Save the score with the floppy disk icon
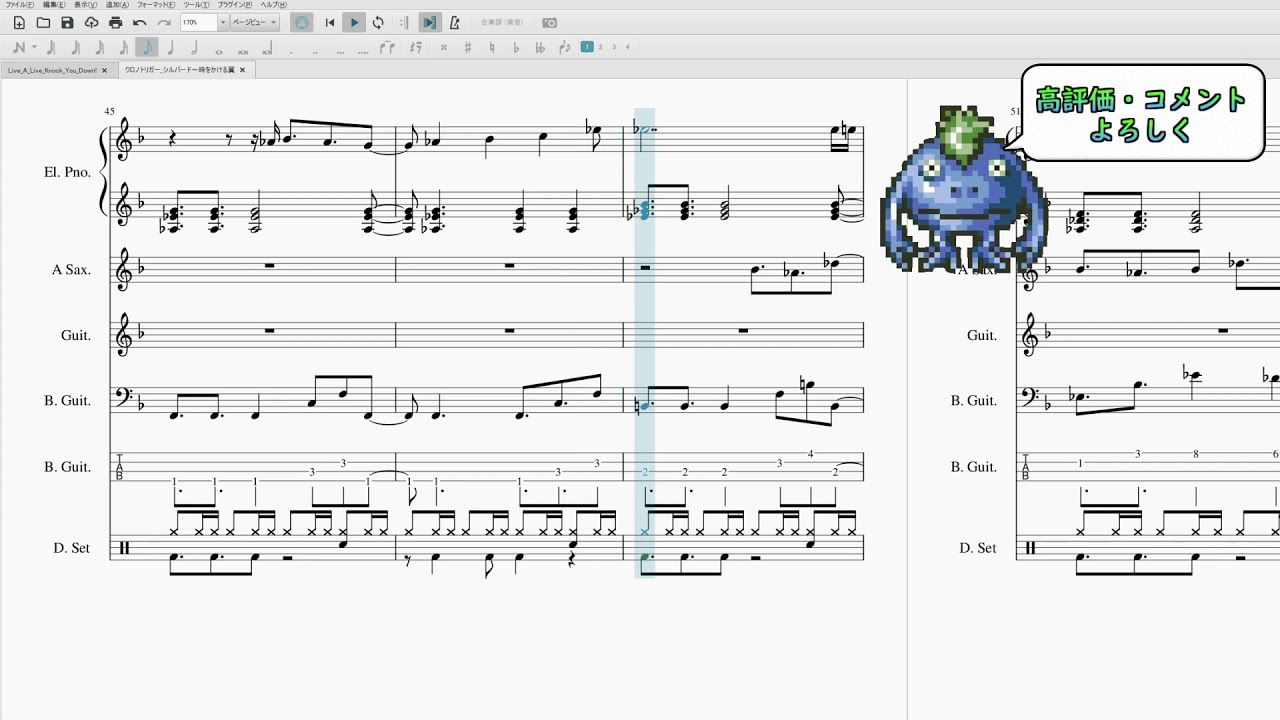 (x=67, y=22)
